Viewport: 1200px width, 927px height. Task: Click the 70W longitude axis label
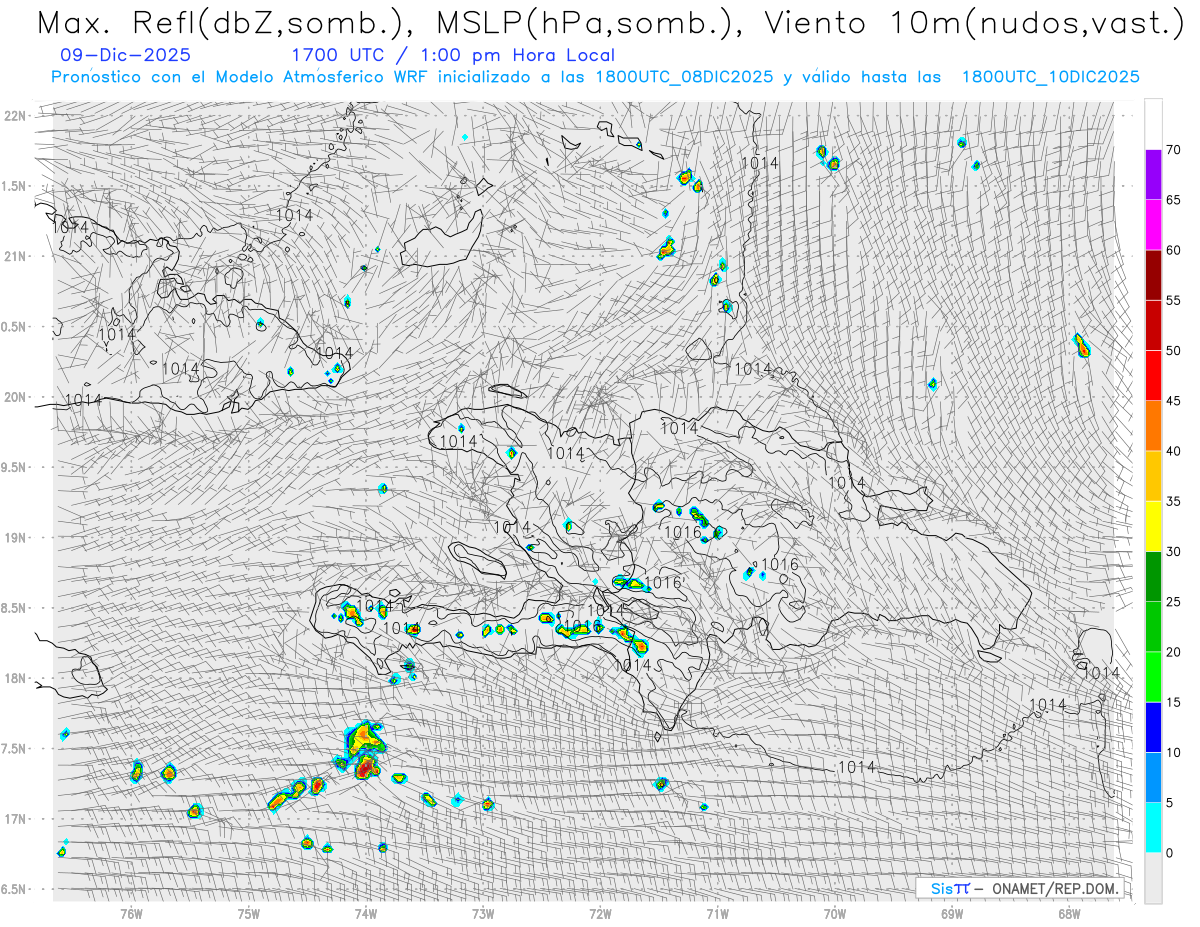pos(835,912)
